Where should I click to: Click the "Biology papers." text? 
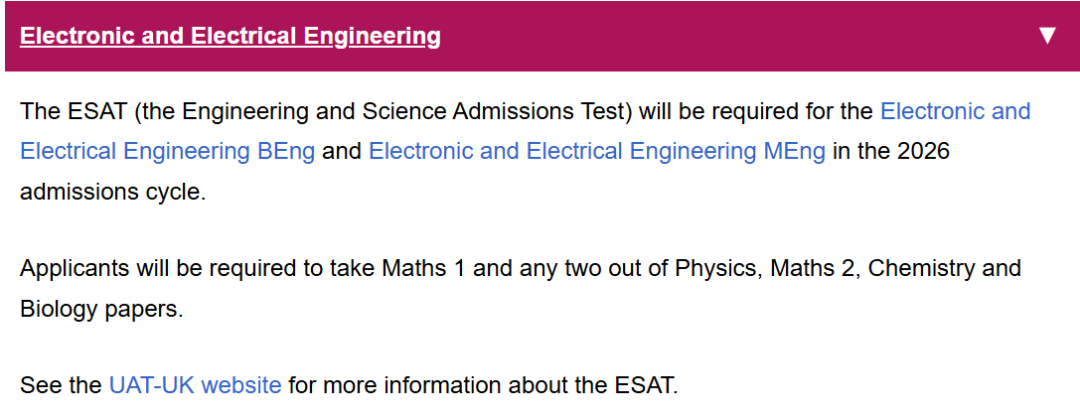pos(102,309)
